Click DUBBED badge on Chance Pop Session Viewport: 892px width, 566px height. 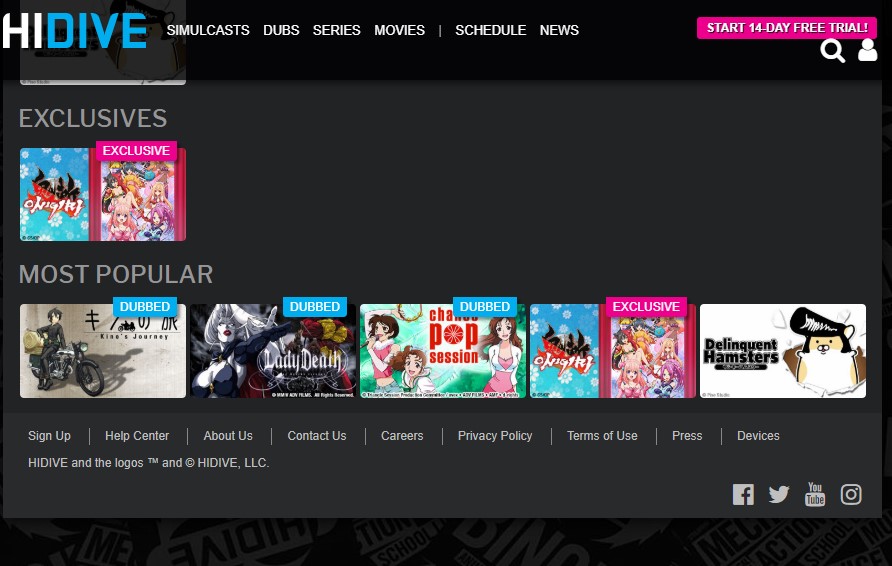(485, 307)
